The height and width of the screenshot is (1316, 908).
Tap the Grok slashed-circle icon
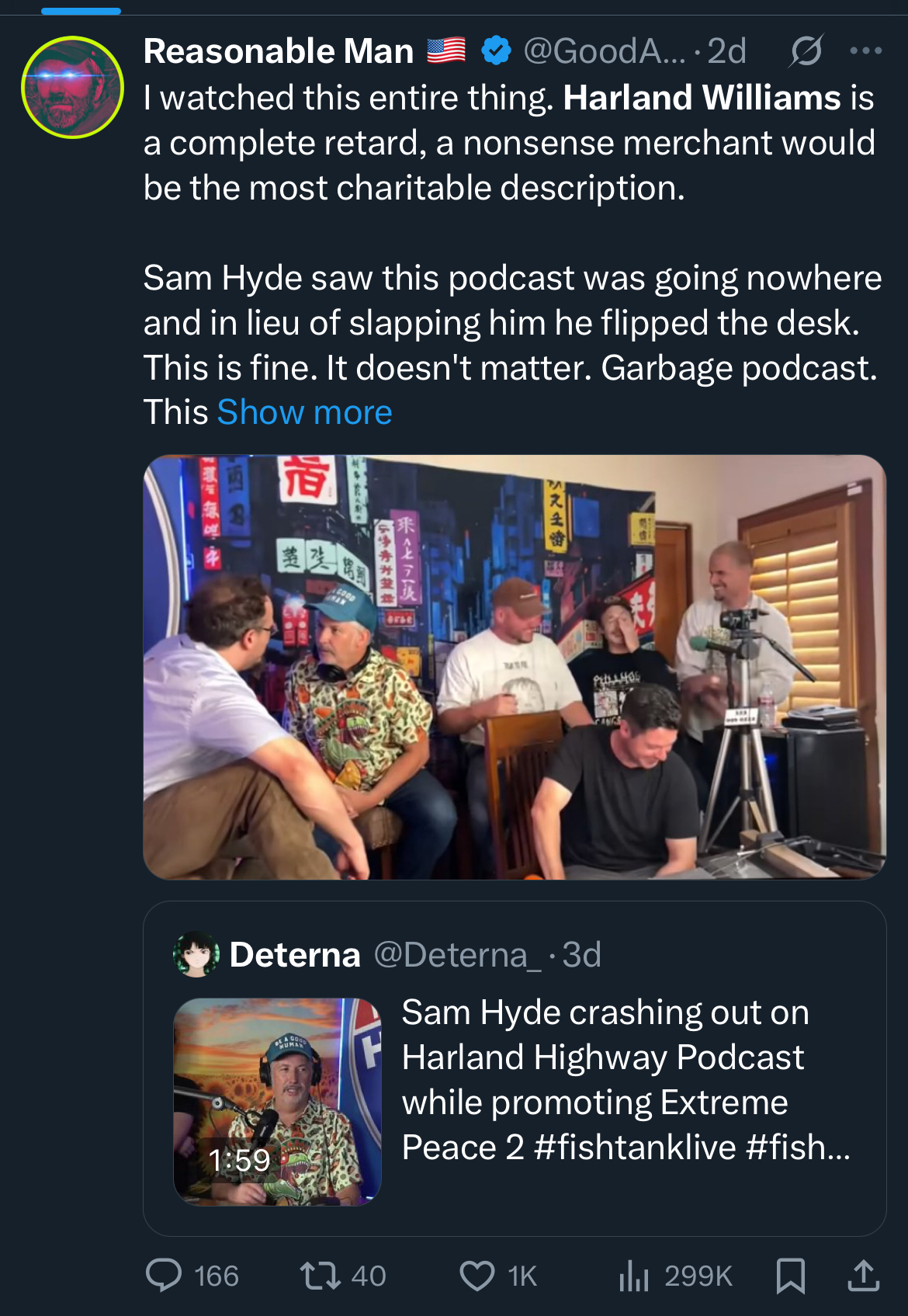pos(806,51)
